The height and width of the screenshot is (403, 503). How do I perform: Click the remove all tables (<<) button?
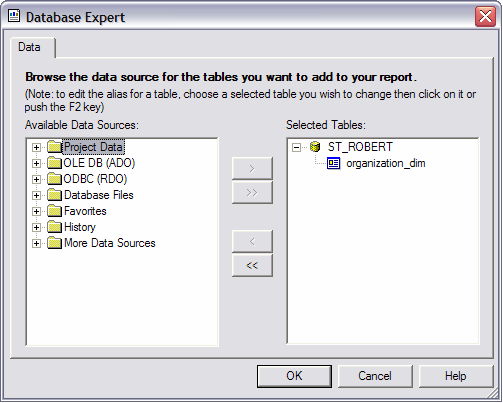[x=252, y=265]
